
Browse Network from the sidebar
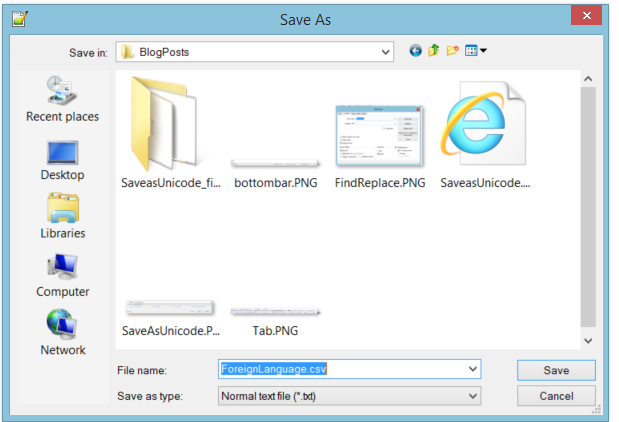click(62, 334)
